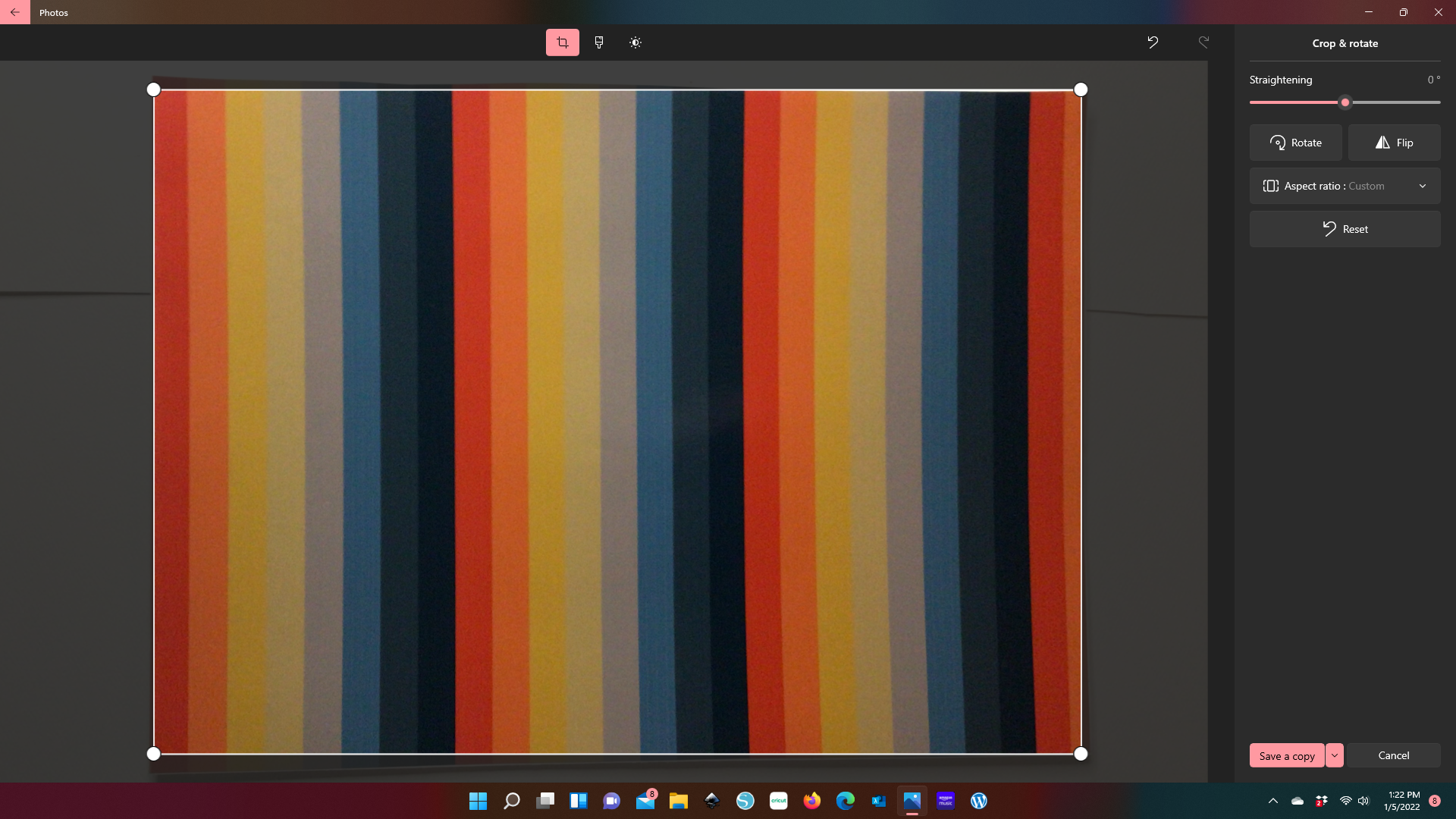Click the Redo arrow icon
This screenshot has height=819, width=1456.
point(1203,42)
